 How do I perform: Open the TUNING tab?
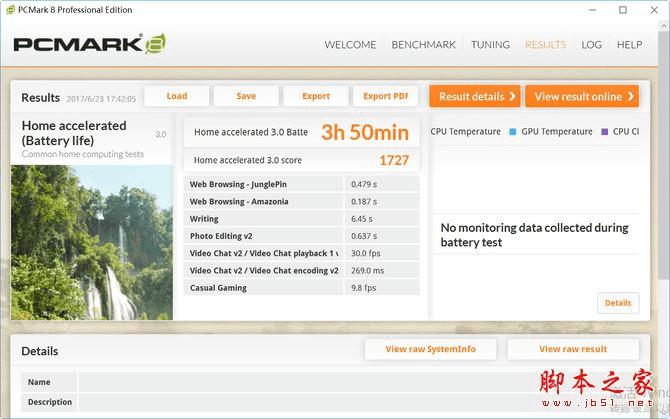490,45
